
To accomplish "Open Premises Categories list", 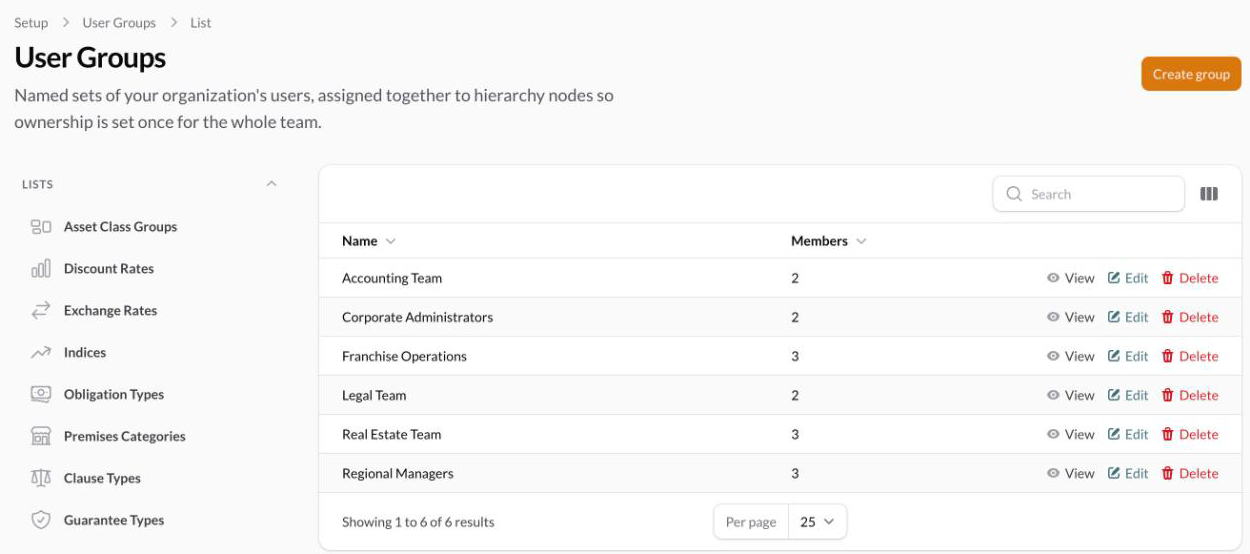I will coord(125,436).
